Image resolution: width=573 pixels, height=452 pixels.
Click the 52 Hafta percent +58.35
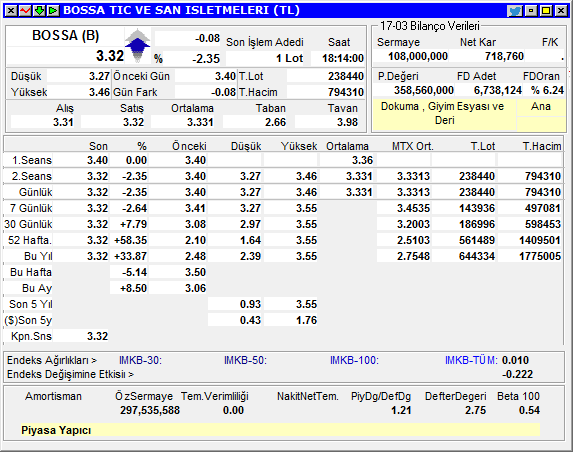[x=130, y=240]
